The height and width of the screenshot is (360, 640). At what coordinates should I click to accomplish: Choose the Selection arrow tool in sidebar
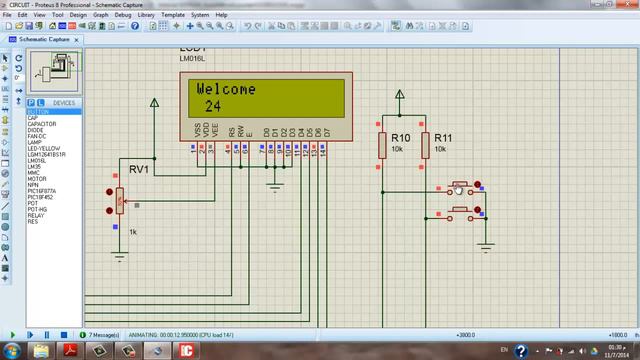click(x=5, y=59)
